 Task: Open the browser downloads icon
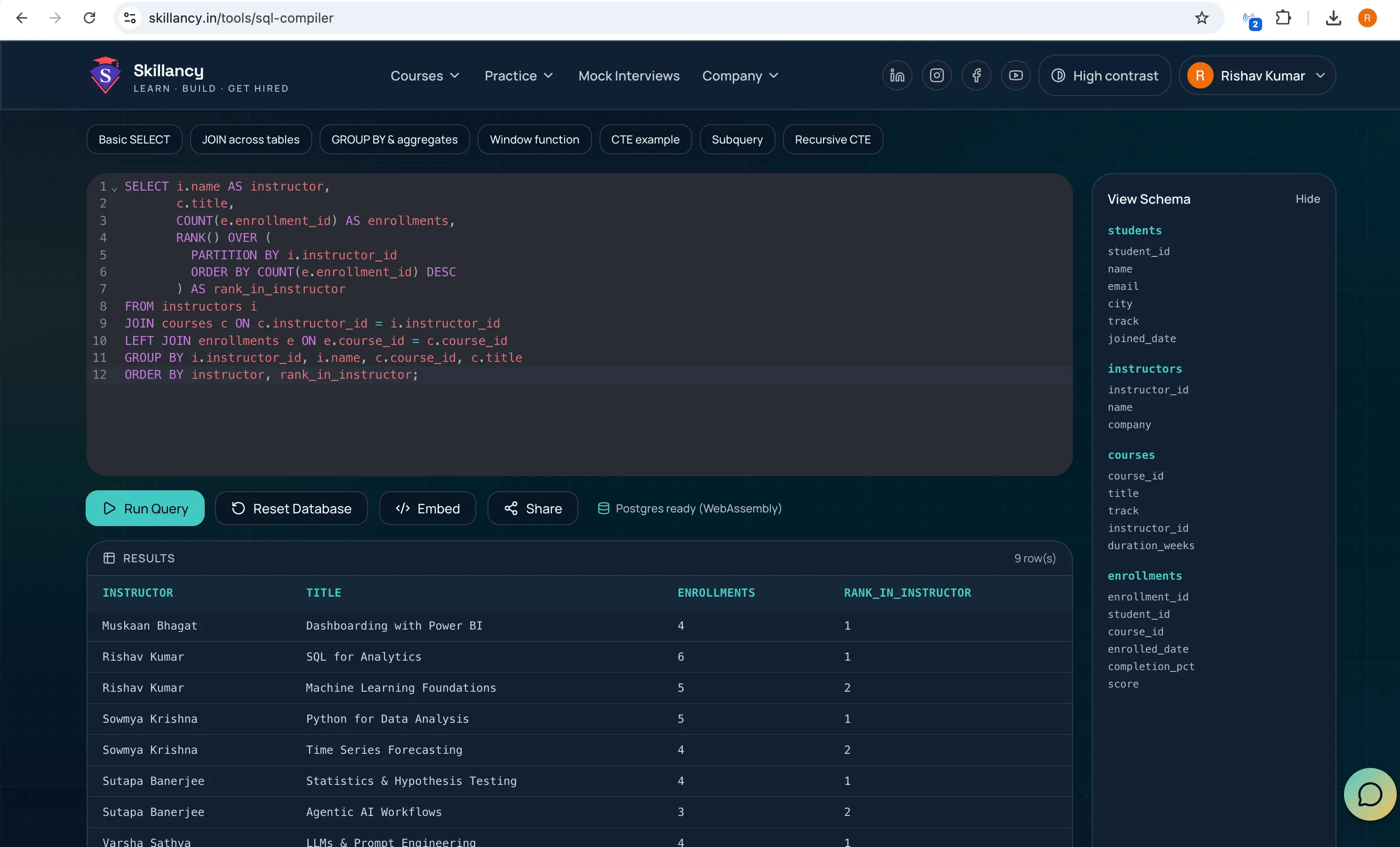(x=1333, y=18)
